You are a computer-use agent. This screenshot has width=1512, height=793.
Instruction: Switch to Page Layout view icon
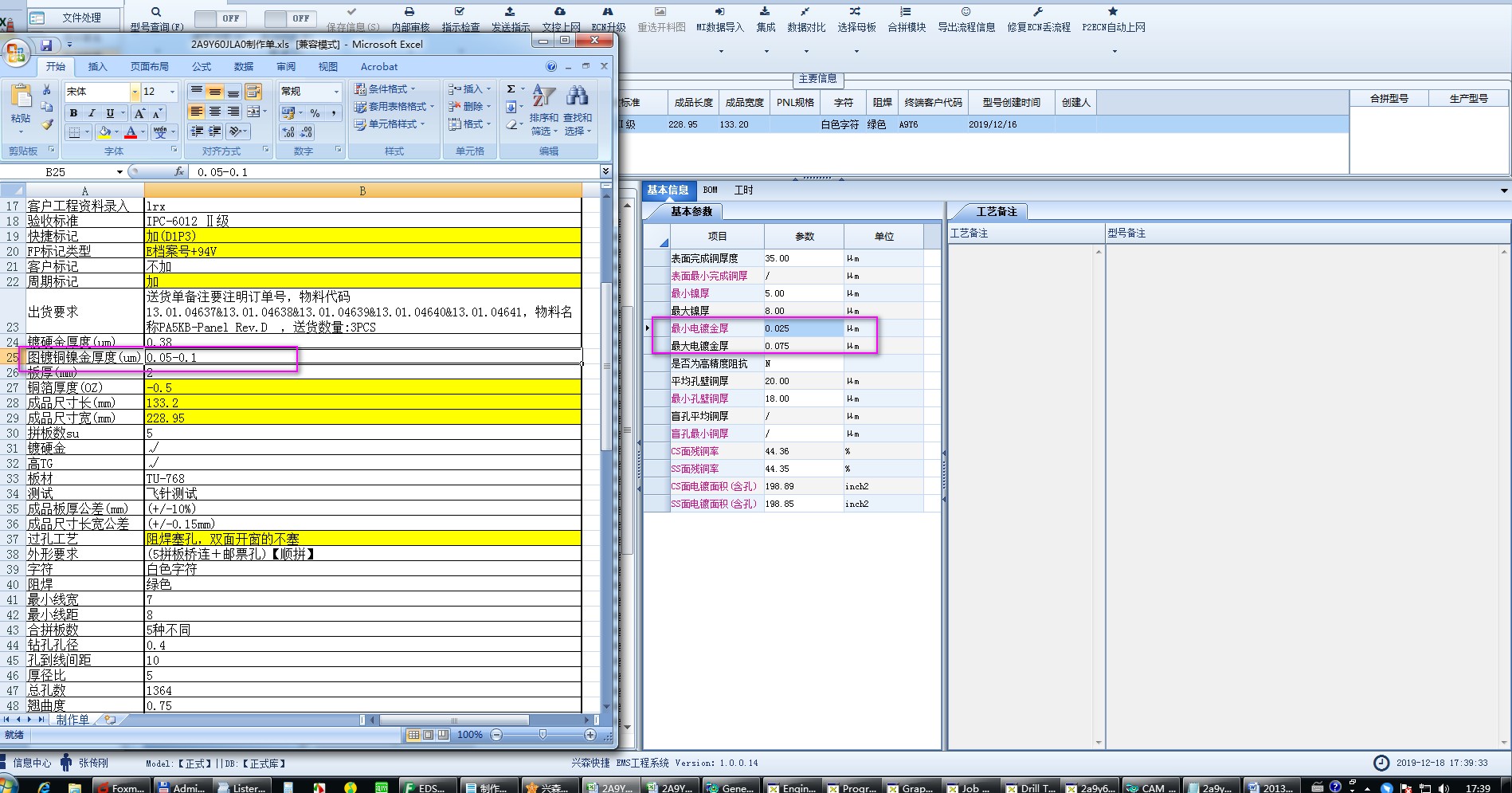(429, 735)
